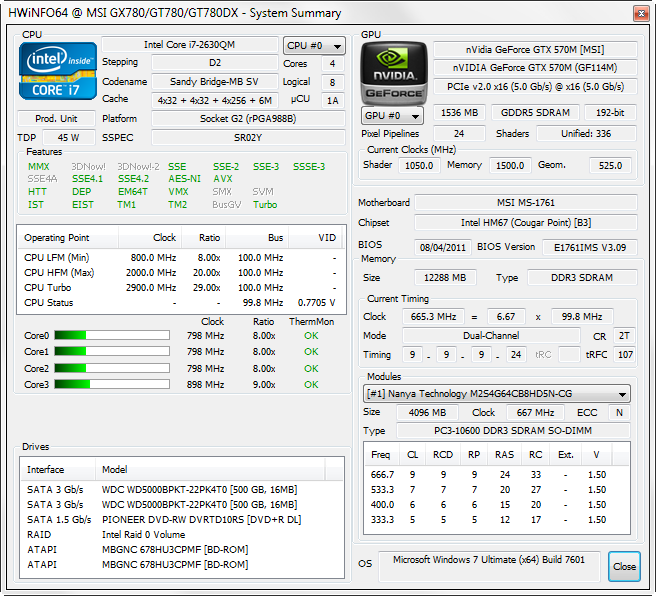
Task: Click the NVIDIA GeForce logo
Action: click(x=394, y=73)
